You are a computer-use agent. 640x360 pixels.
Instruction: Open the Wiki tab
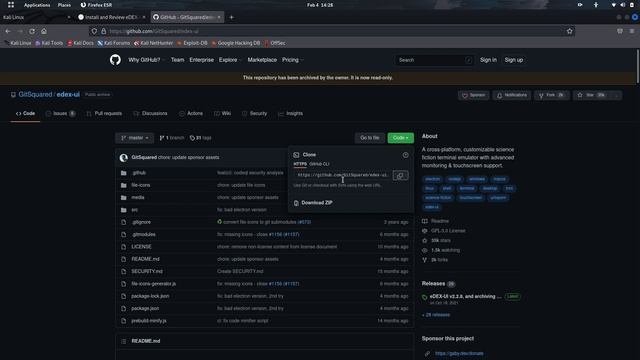tap(222, 113)
